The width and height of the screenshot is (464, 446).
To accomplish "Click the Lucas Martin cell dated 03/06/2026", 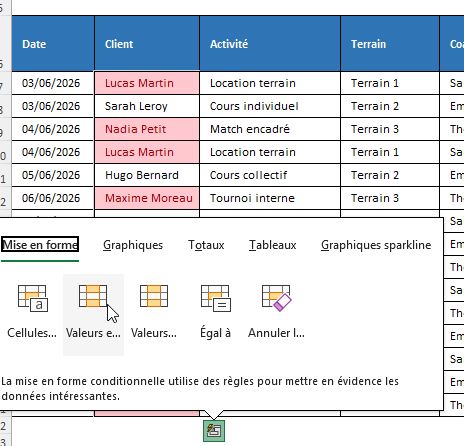I will coord(147,83).
